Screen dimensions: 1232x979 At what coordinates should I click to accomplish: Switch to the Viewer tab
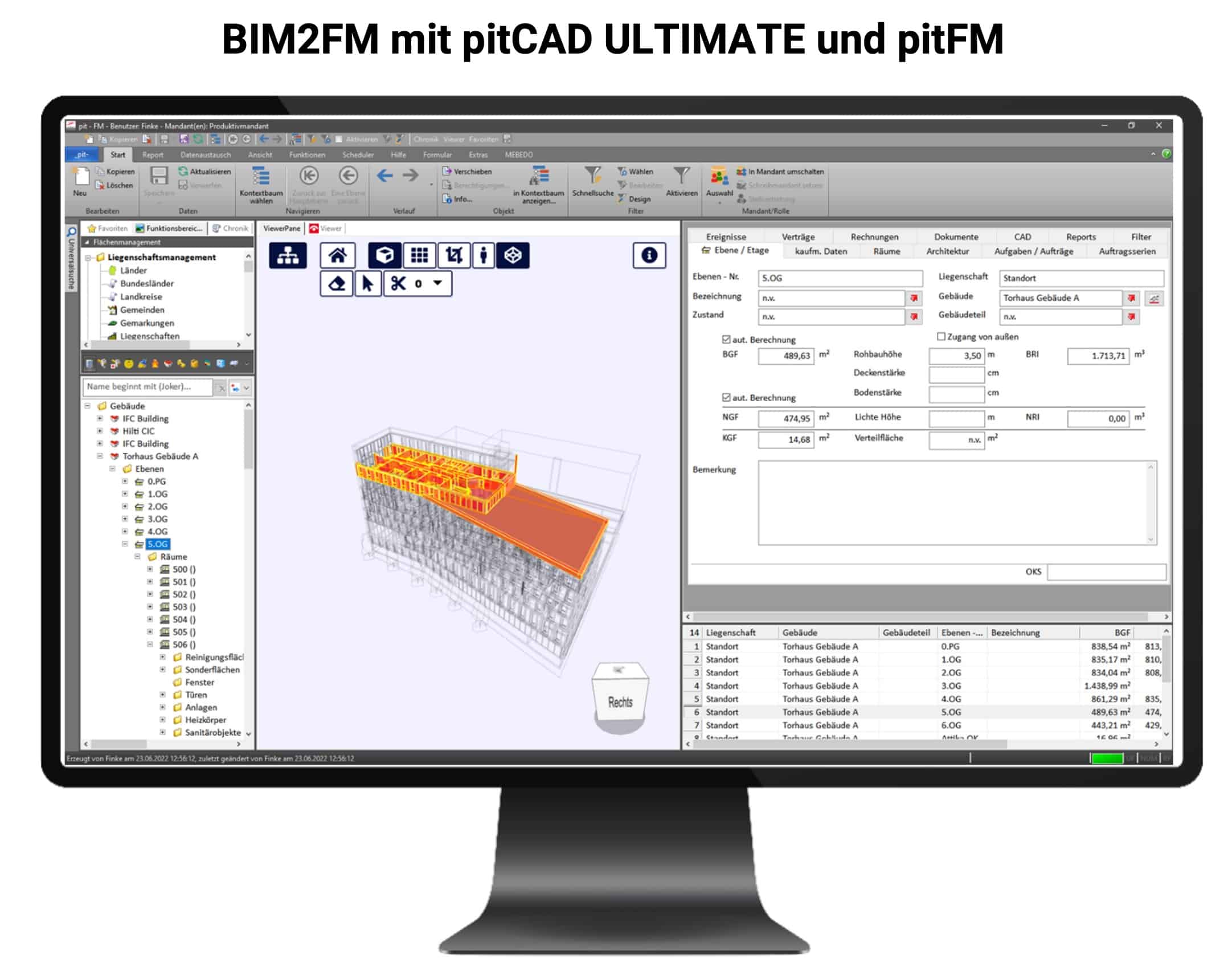(326, 229)
